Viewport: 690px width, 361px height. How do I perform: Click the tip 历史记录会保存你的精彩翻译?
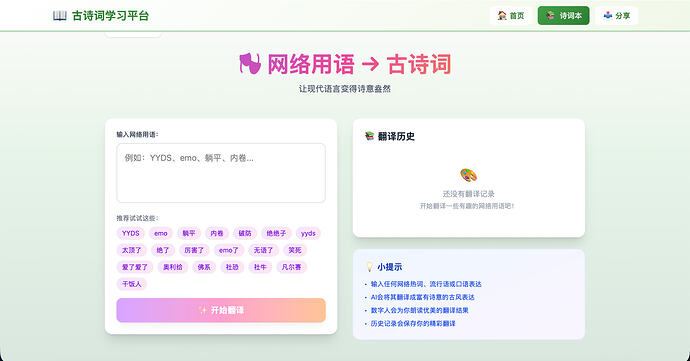[413, 324]
